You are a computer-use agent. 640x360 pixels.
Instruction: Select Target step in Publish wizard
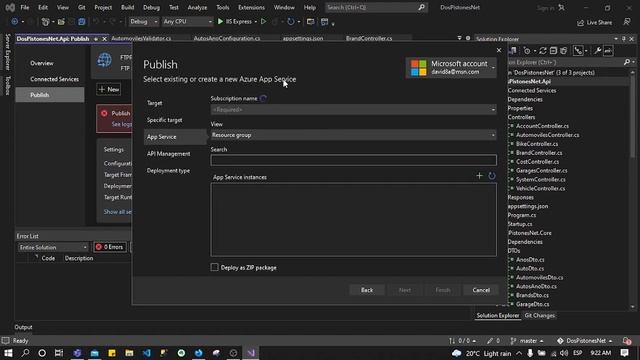click(155, 103)
